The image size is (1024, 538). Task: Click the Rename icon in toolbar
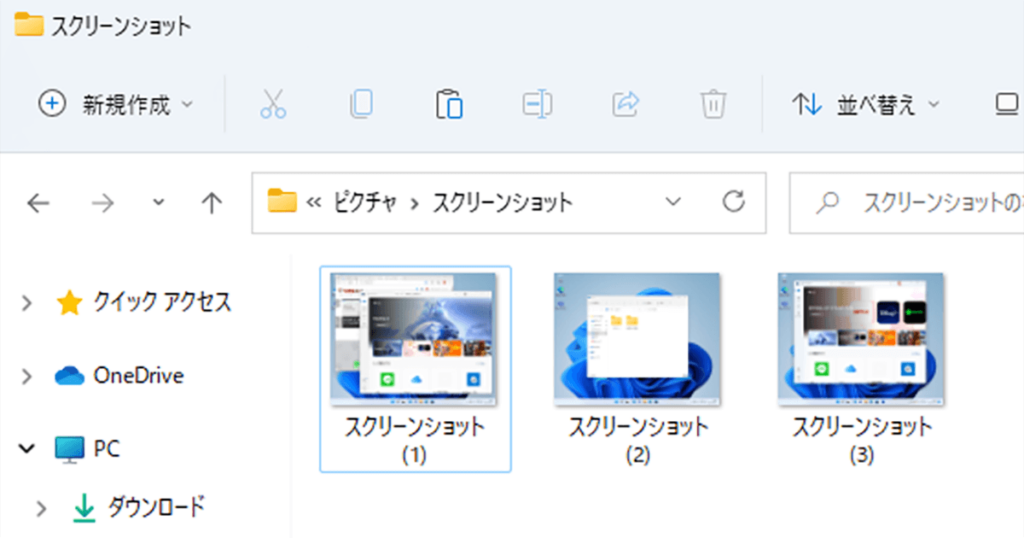click(537, 104)
